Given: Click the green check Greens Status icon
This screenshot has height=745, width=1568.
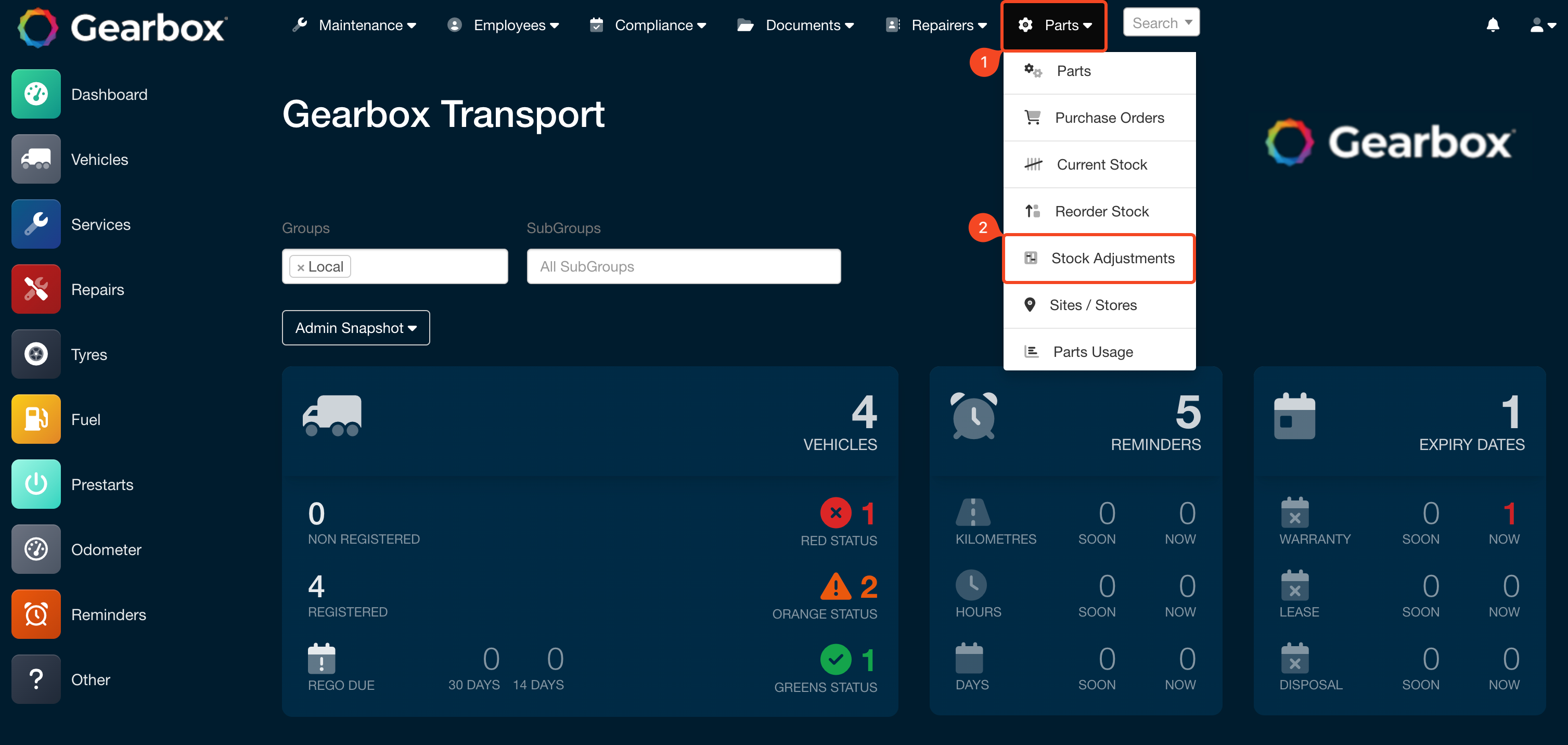Looking at the screenshot, I should [x=836, y=660].
